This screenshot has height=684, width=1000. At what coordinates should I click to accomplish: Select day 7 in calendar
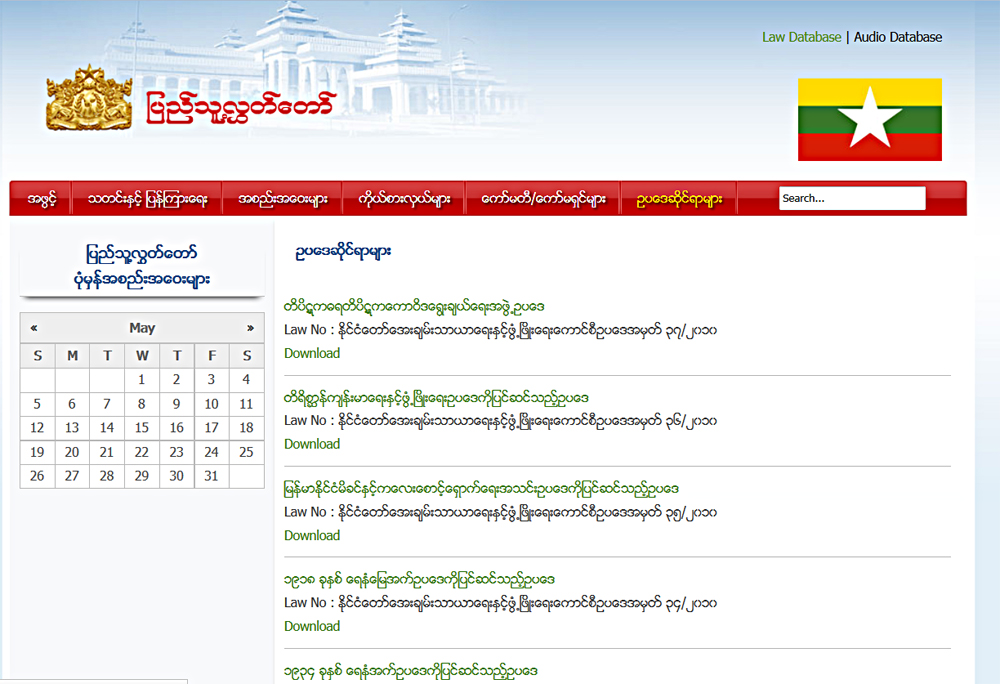(x=107, y=404)
